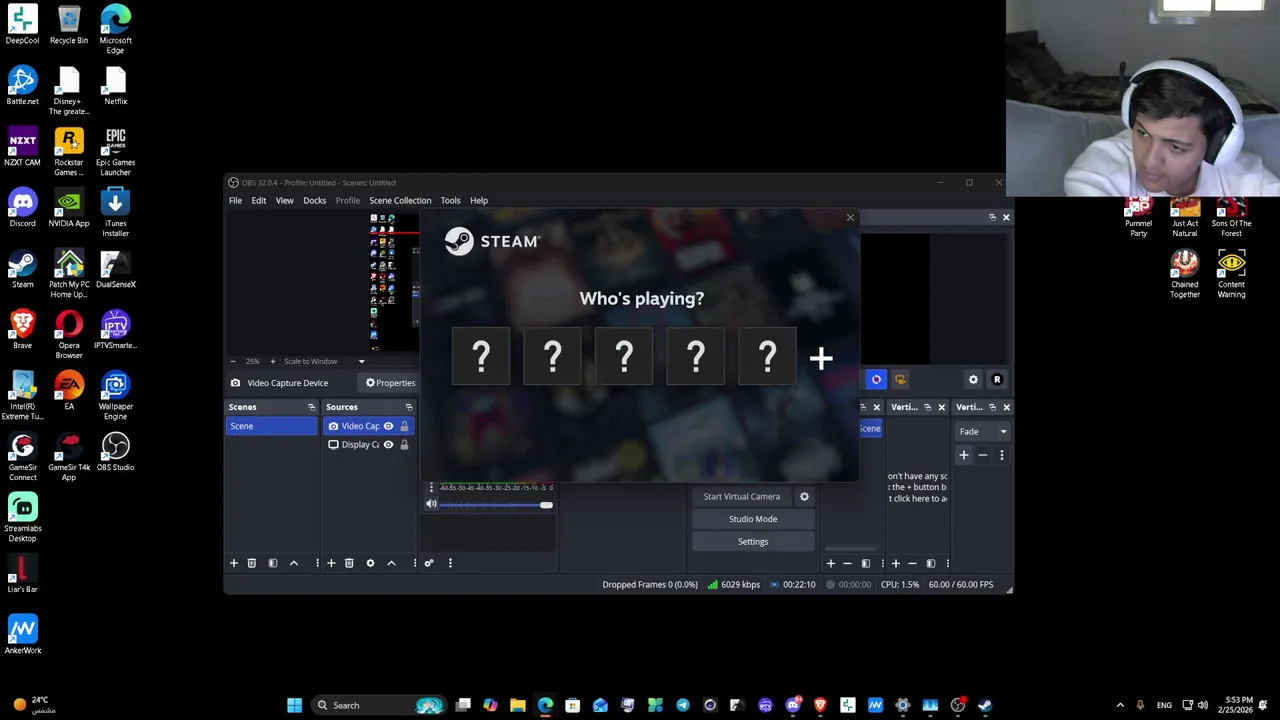The width and height of the screenshot is (1280, 720).
Task: Add a new source with the Sources plus icon
Action: (x=331, y=563)
